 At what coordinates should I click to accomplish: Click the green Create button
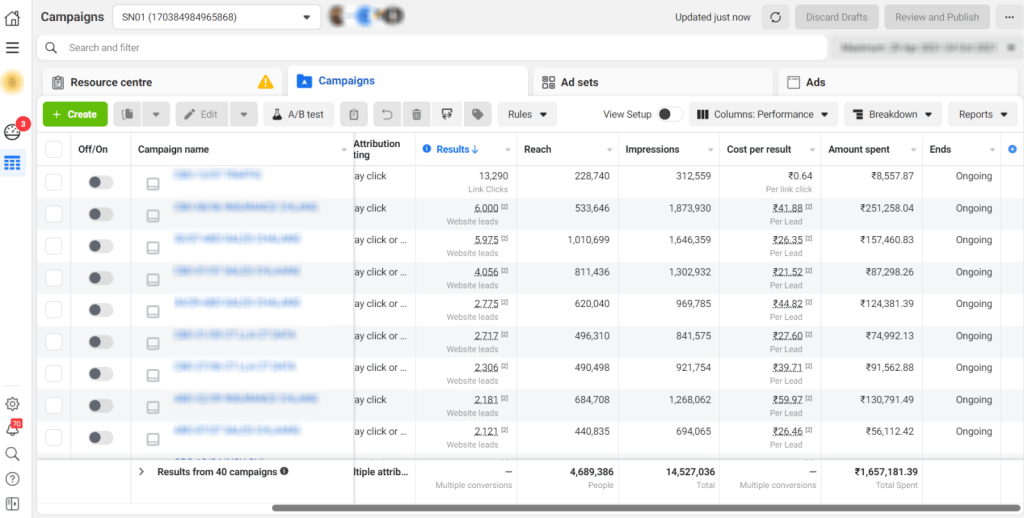75,114
